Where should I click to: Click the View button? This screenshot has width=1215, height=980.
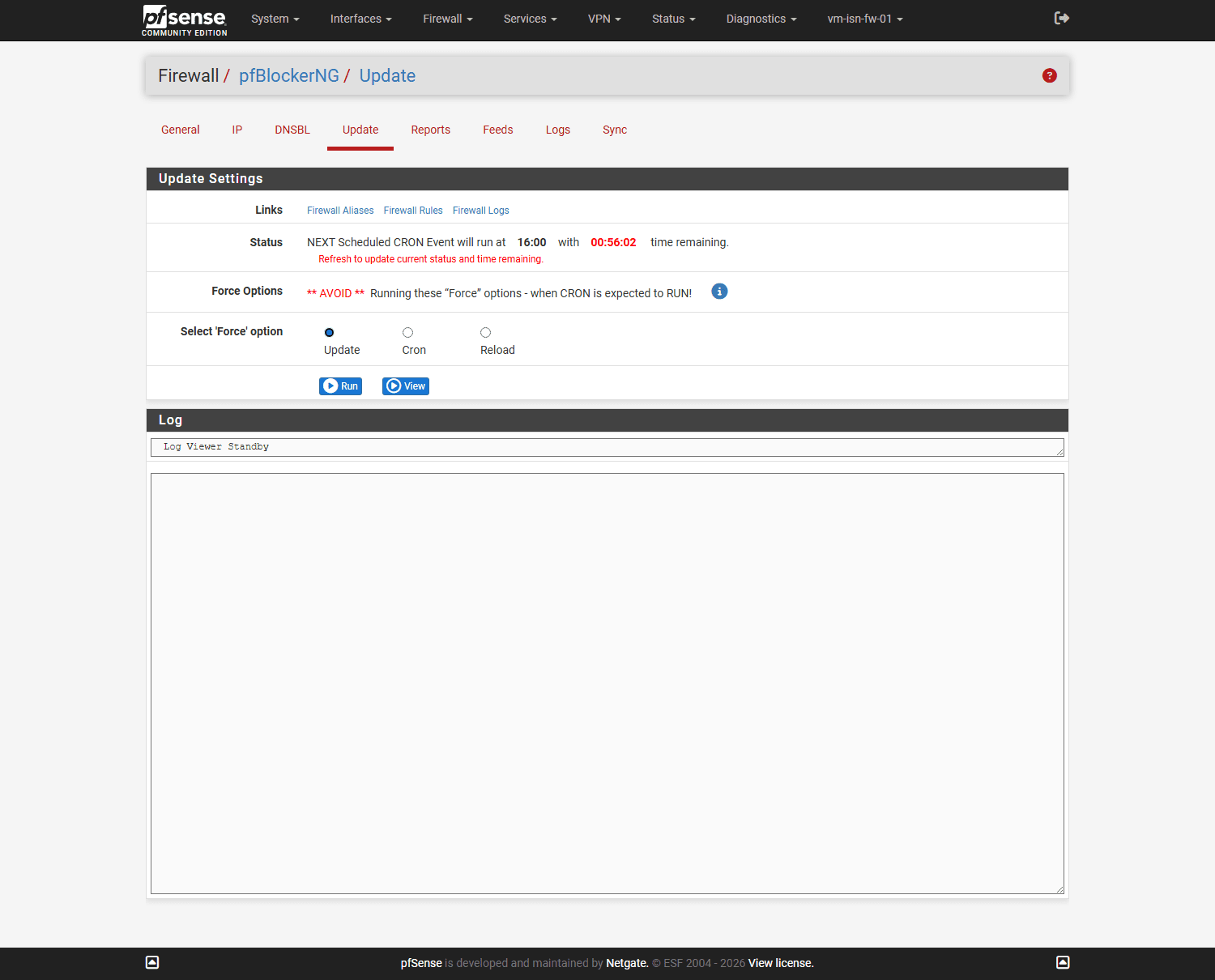406,386
